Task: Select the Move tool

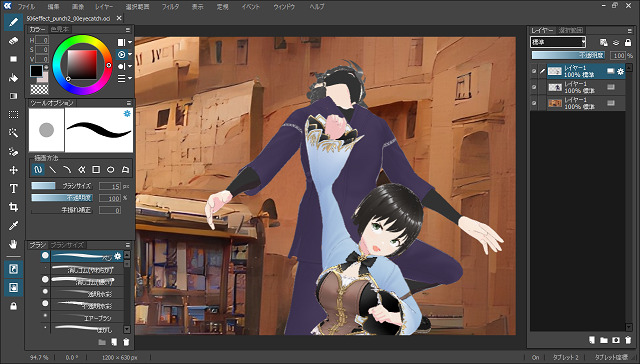Action: click(x=13, y=170)
